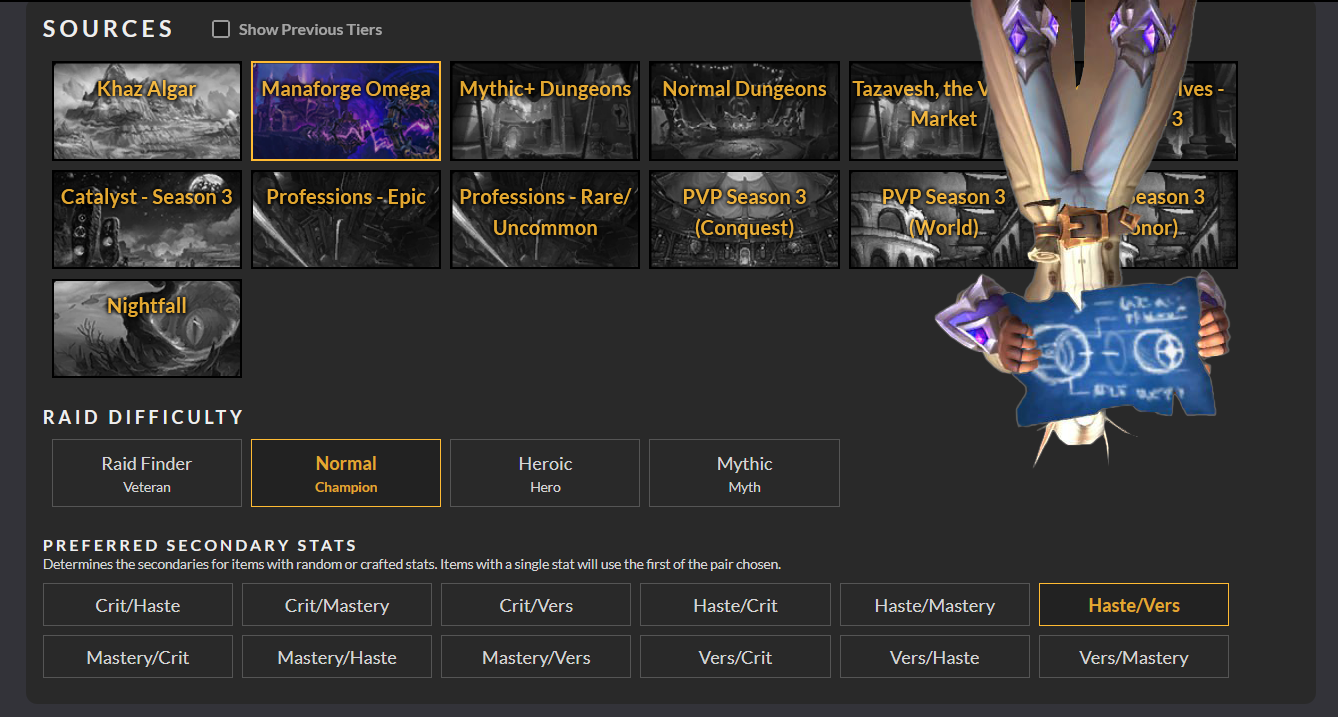Choose Mythic raid difficulty
1338x717 pixels.
744,473
